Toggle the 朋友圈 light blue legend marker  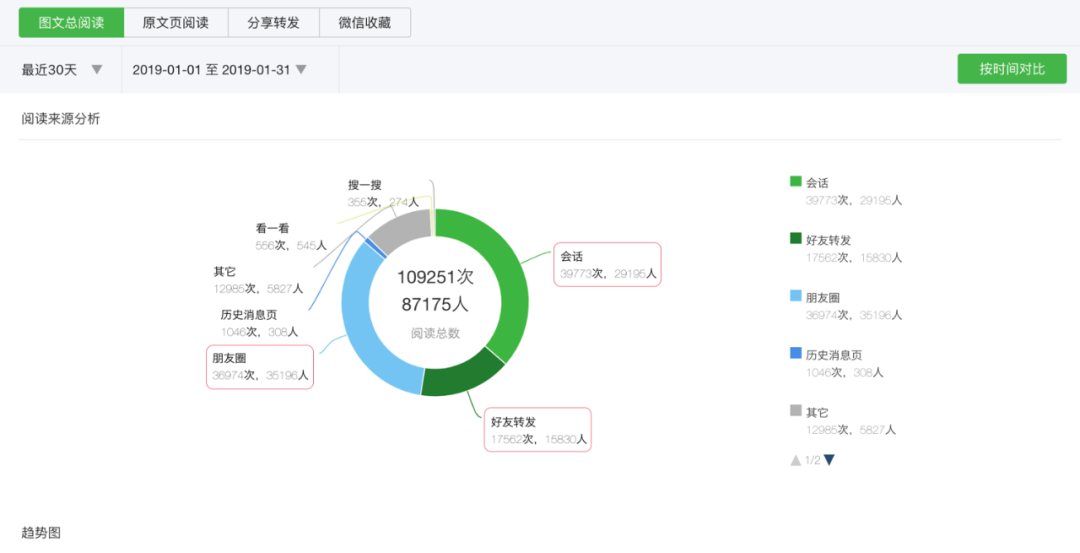click(796, 296)
